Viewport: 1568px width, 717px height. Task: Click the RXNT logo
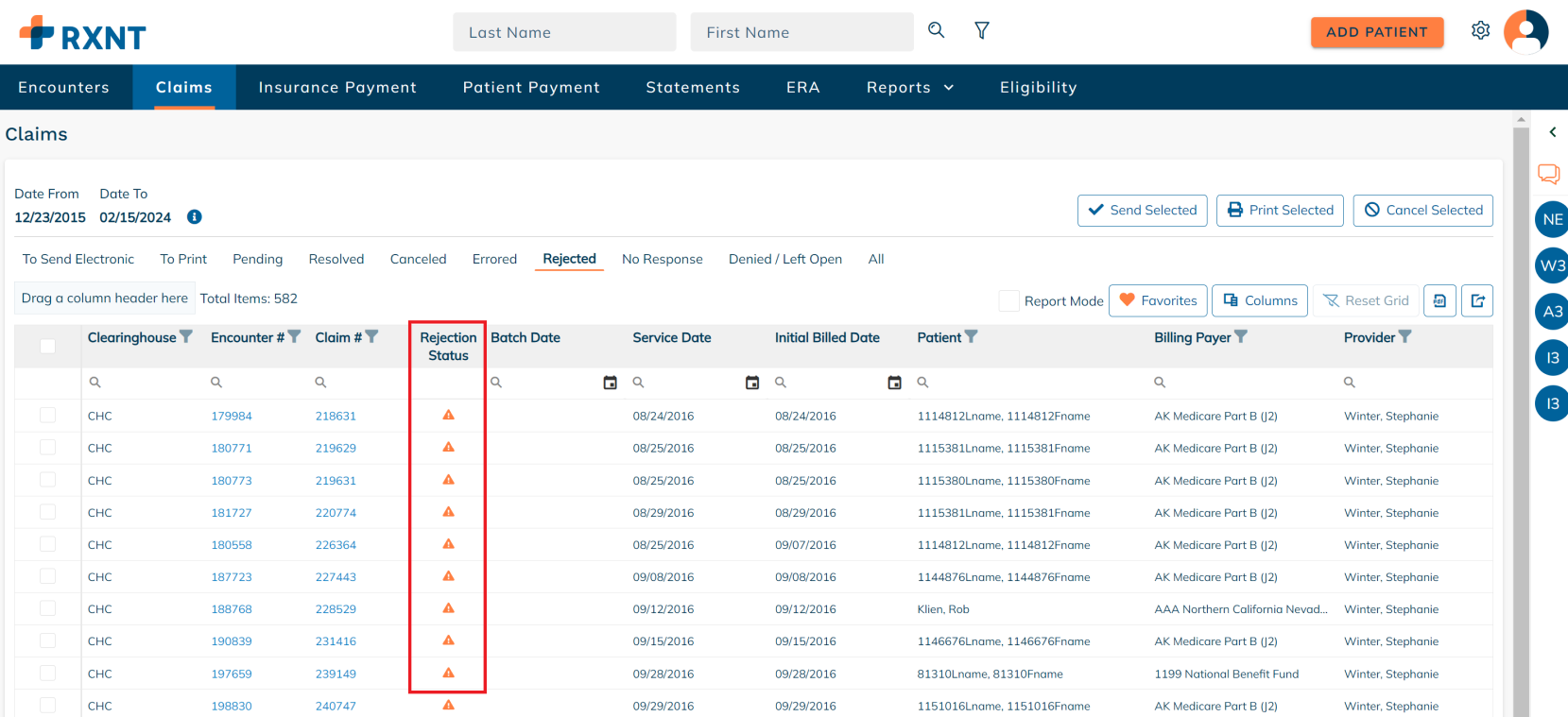[x=83, y=34]
